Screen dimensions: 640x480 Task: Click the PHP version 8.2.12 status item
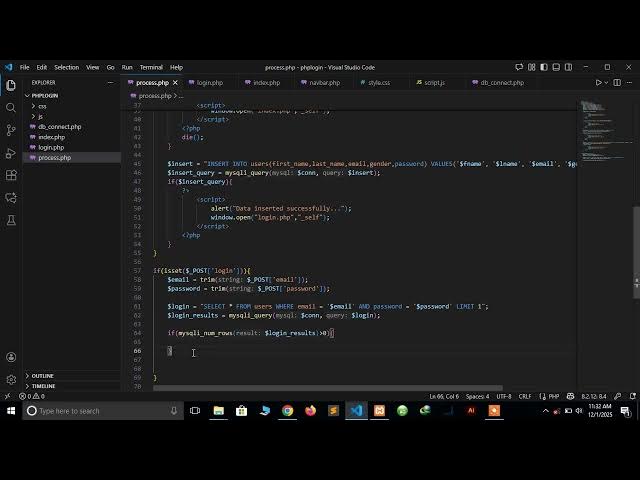coord(594,396)
